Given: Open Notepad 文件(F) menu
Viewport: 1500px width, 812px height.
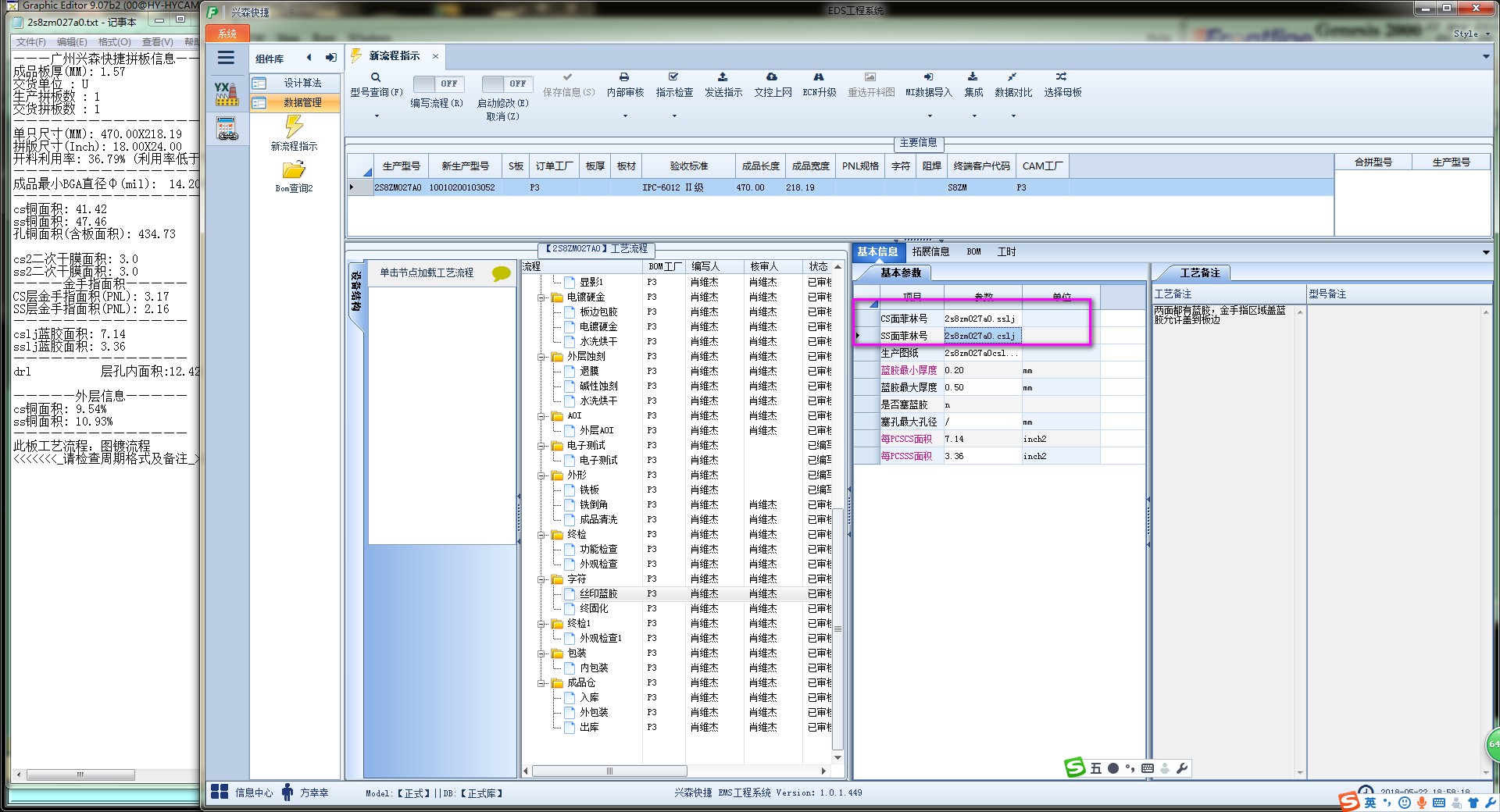Looking at the screenshot, I should tap(31, 42).
